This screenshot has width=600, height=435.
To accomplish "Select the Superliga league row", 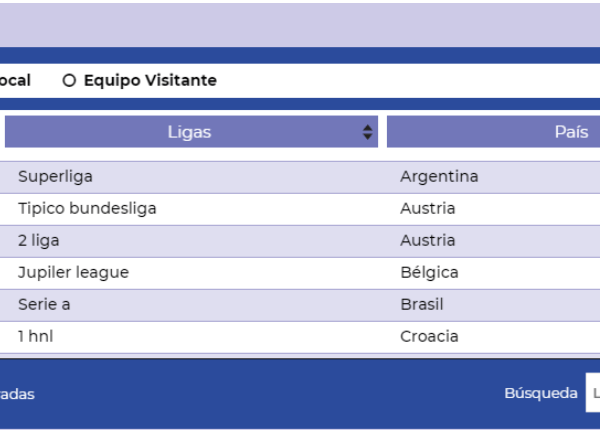I will click(x=55, y=177).
